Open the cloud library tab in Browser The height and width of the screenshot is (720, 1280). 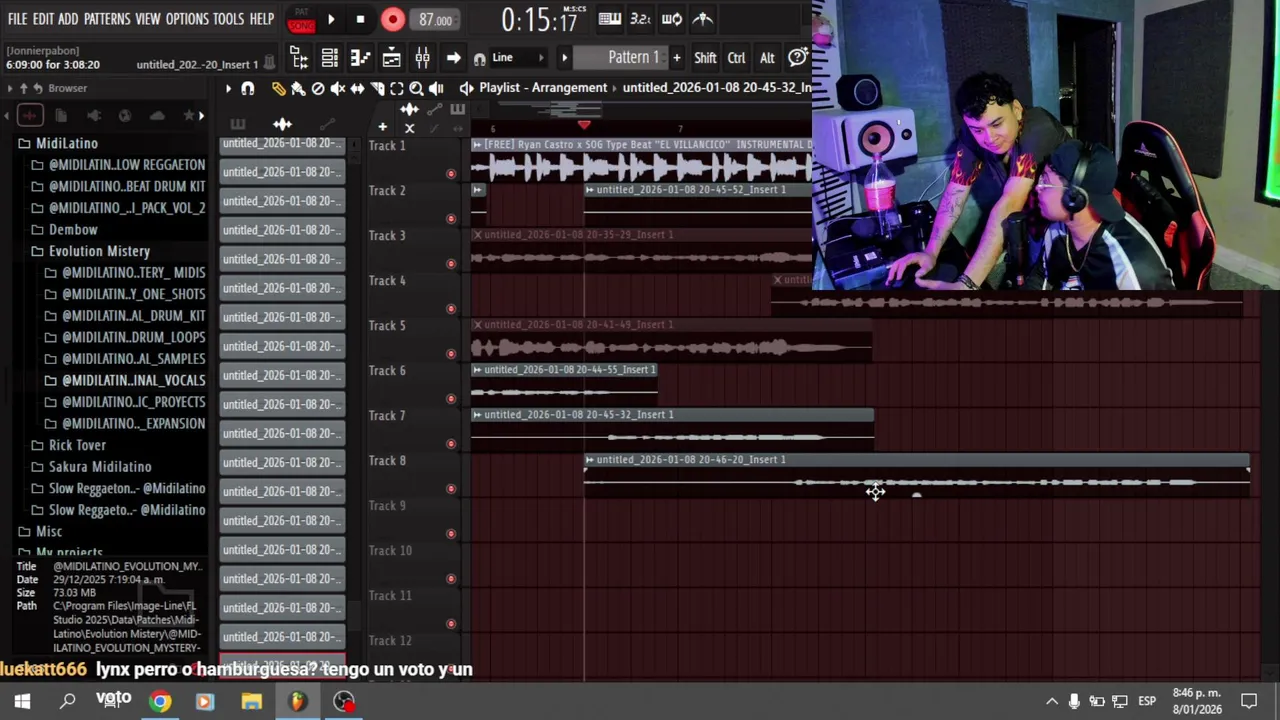pyautogui.click(x=157, y=116)
